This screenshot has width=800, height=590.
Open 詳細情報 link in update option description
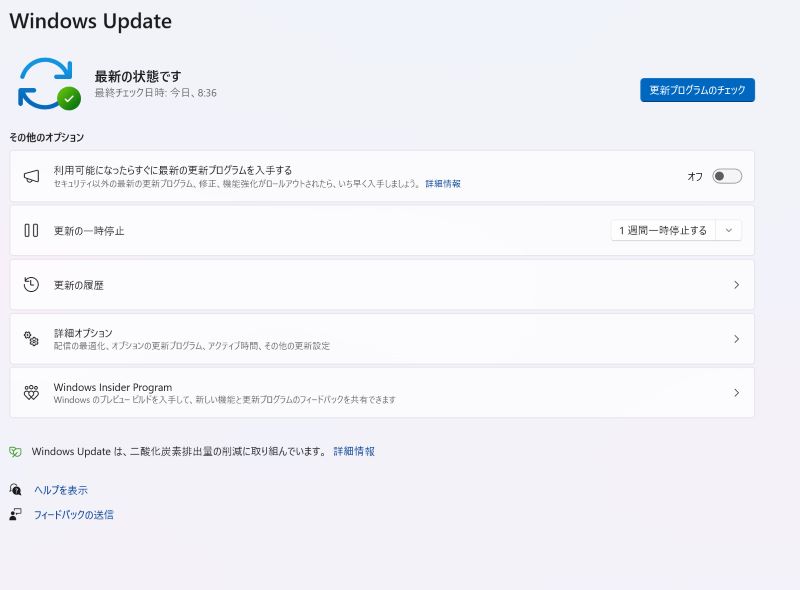click(x=443, y=184)
